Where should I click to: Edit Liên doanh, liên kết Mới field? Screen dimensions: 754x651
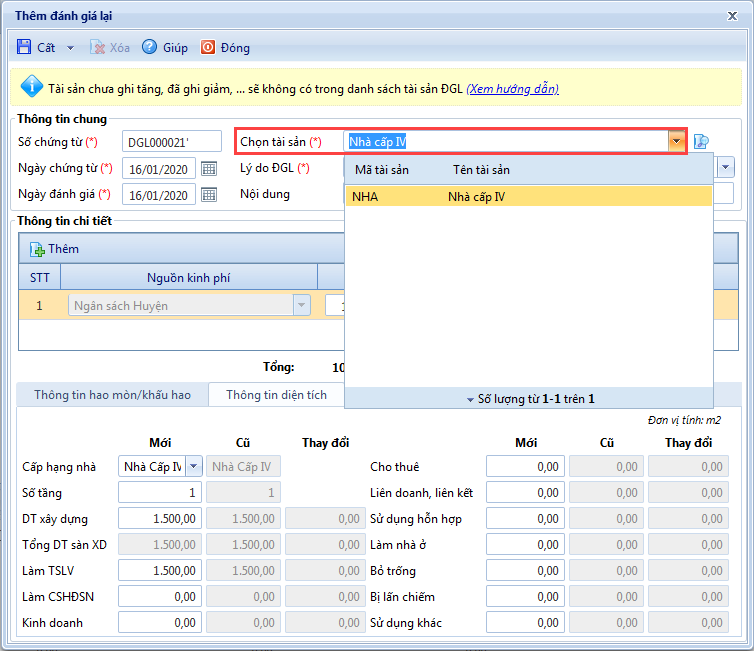pos(526,492)
